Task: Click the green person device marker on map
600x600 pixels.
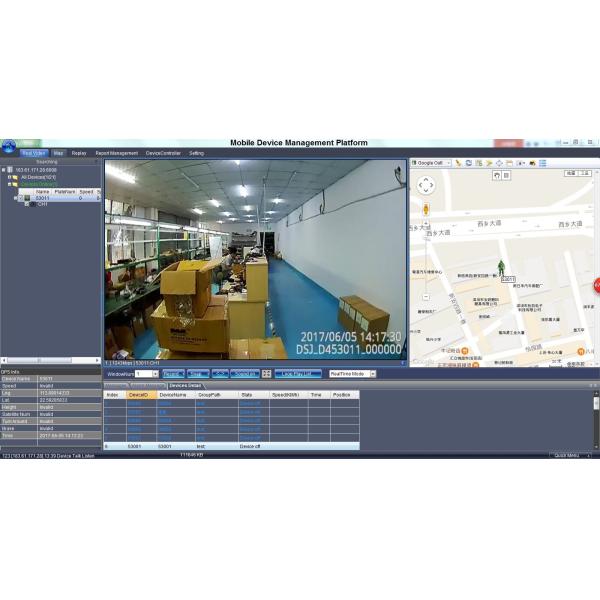Action: (501, 268)
